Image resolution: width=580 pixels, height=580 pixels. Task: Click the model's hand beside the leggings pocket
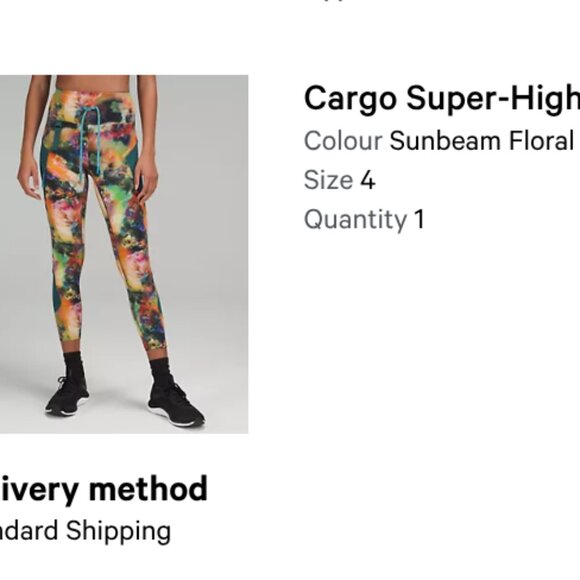pos(147,180)
